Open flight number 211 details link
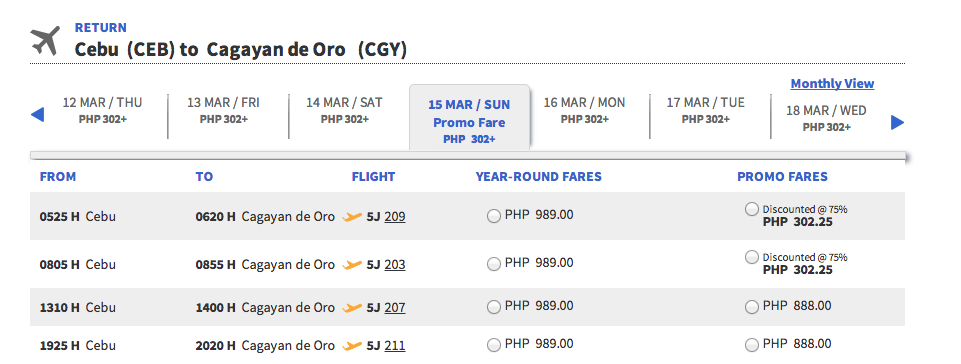This screenshot has width=961, height=364. click(395, 346)
